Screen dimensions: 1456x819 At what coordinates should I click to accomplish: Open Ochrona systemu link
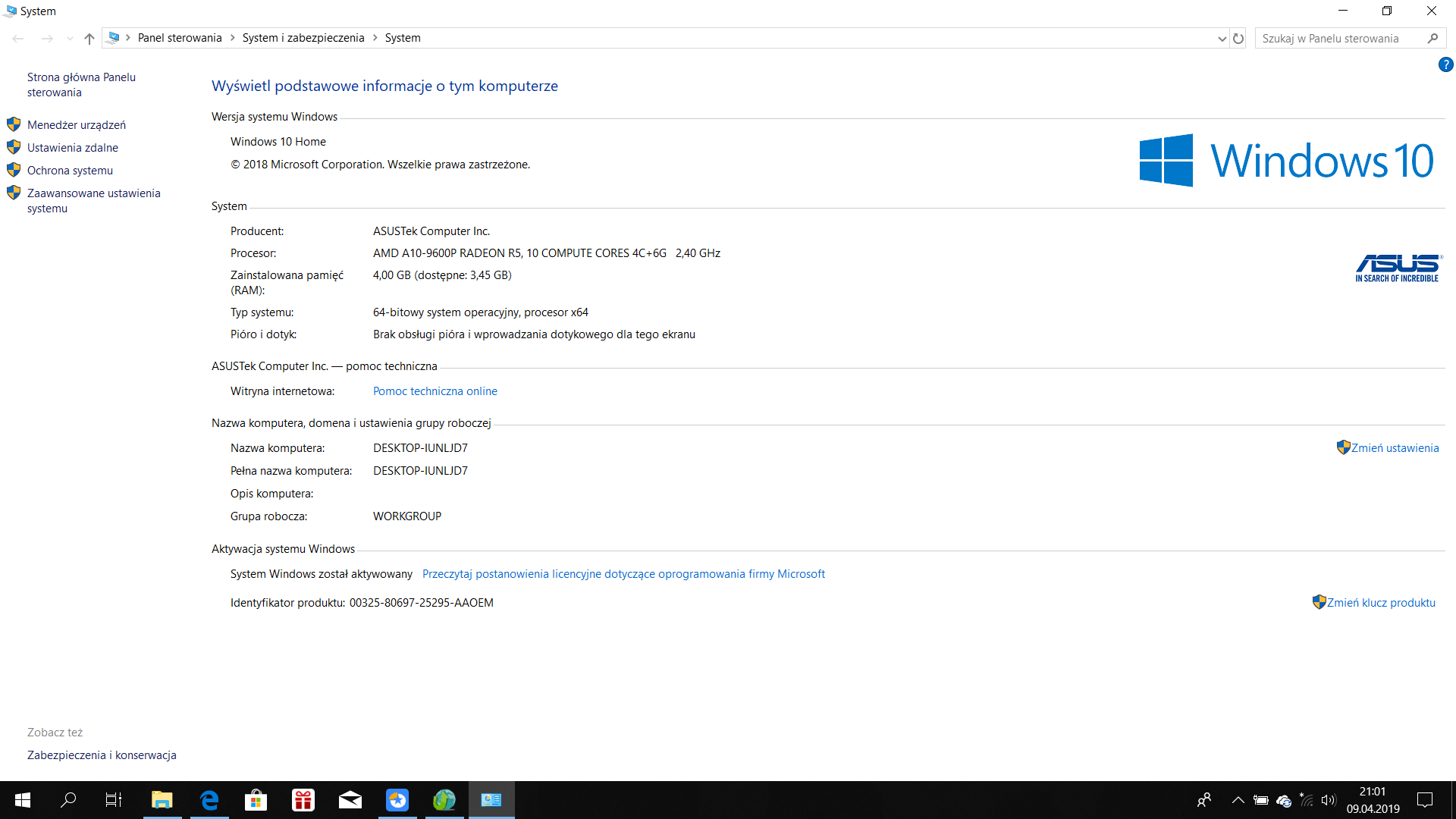(x=70, y=171)
